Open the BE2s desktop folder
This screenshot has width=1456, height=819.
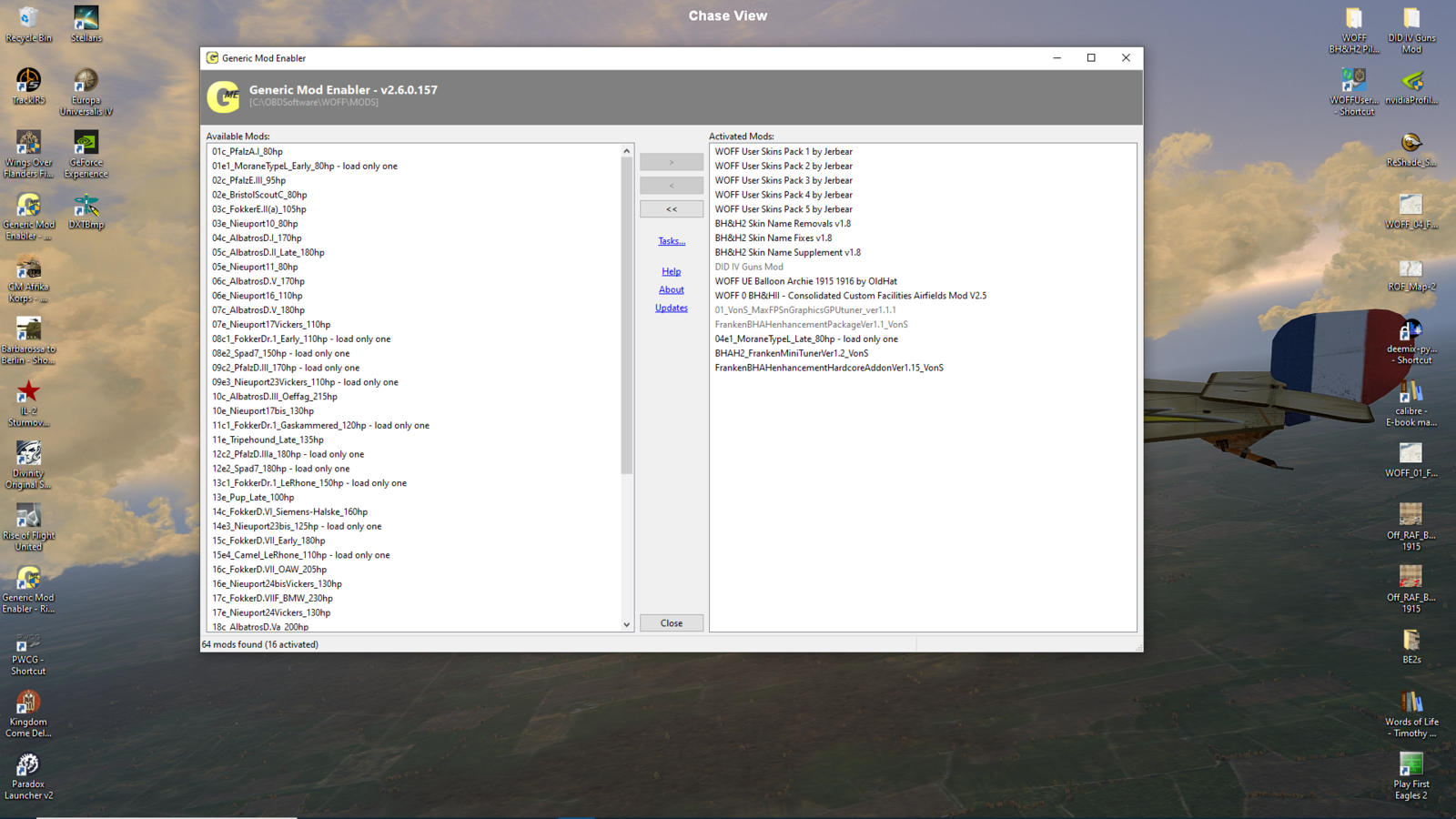(x=1411, y=646)
